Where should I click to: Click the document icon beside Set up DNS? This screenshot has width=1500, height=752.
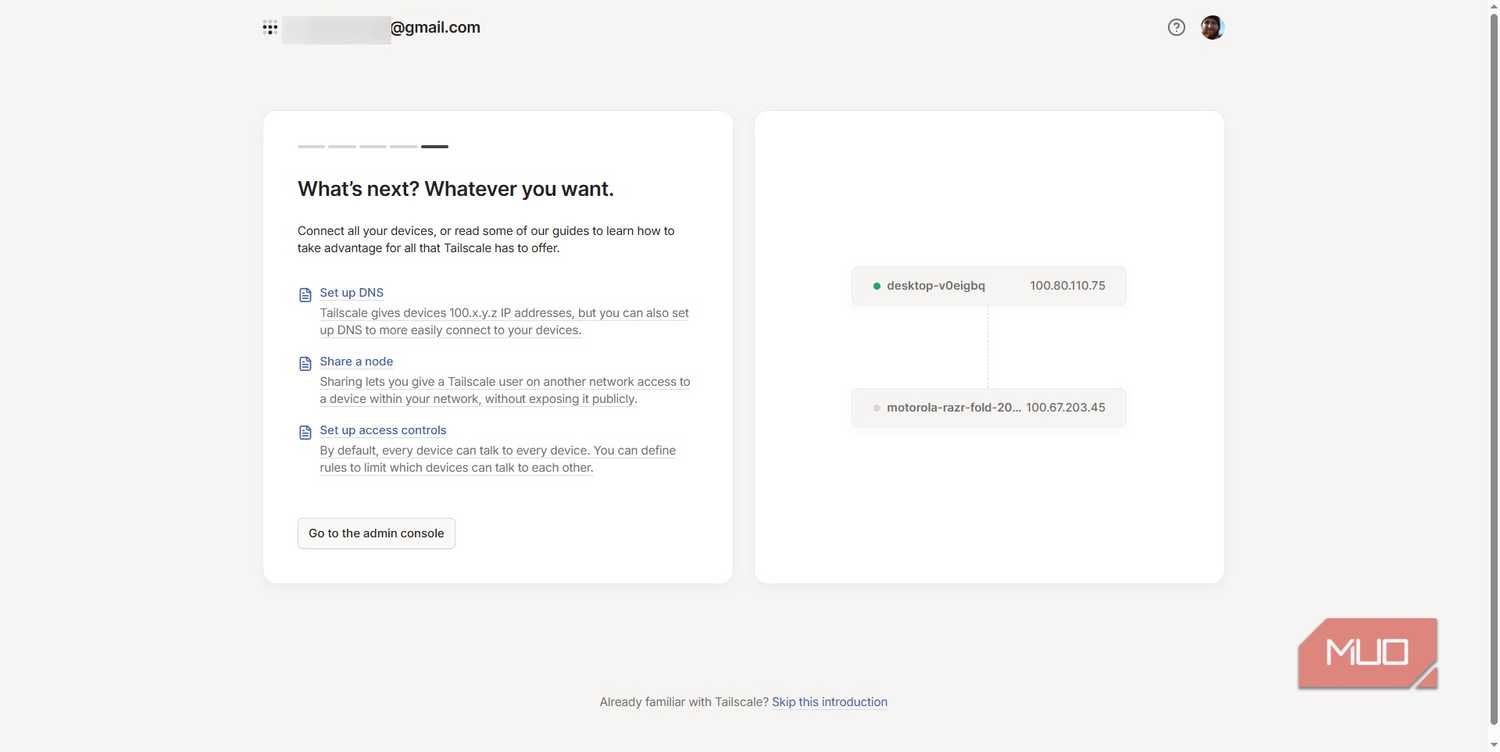click(x=306, y=295)
